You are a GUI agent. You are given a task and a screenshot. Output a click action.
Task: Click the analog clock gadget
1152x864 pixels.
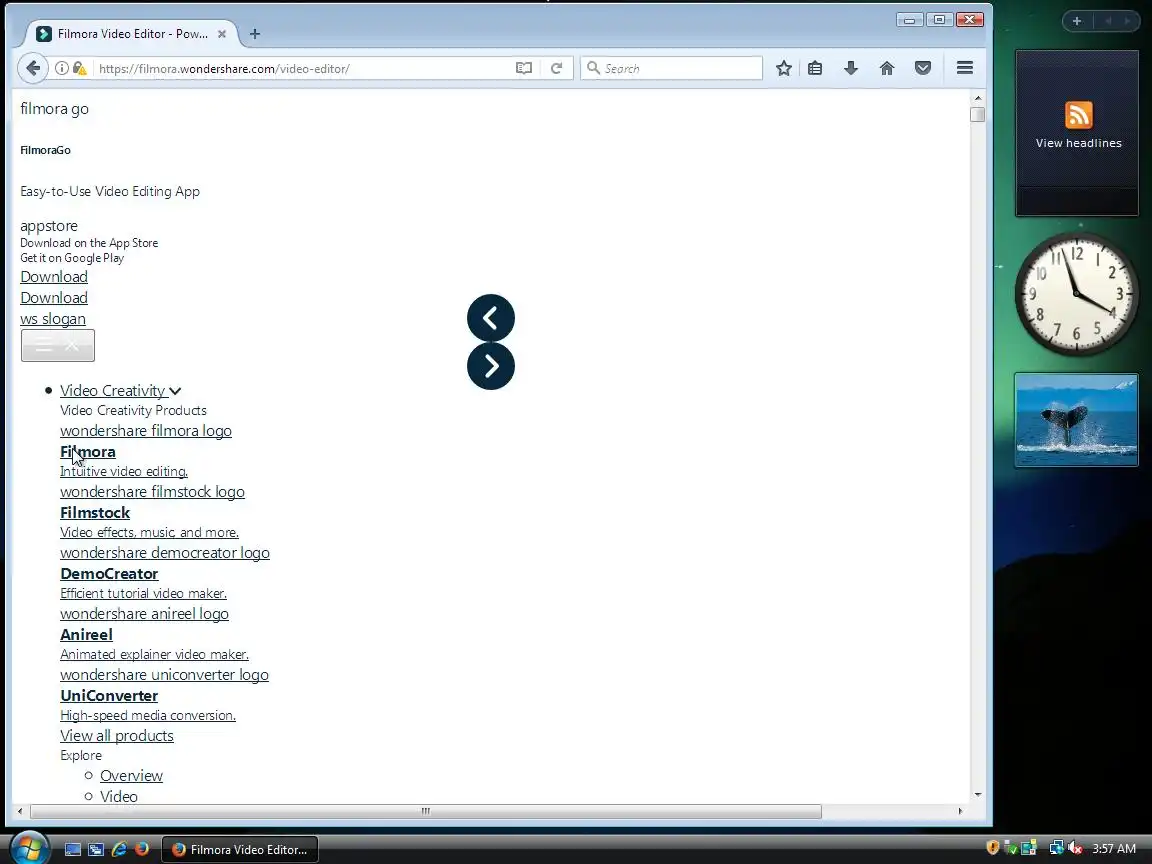click(x=1076, y=295)
